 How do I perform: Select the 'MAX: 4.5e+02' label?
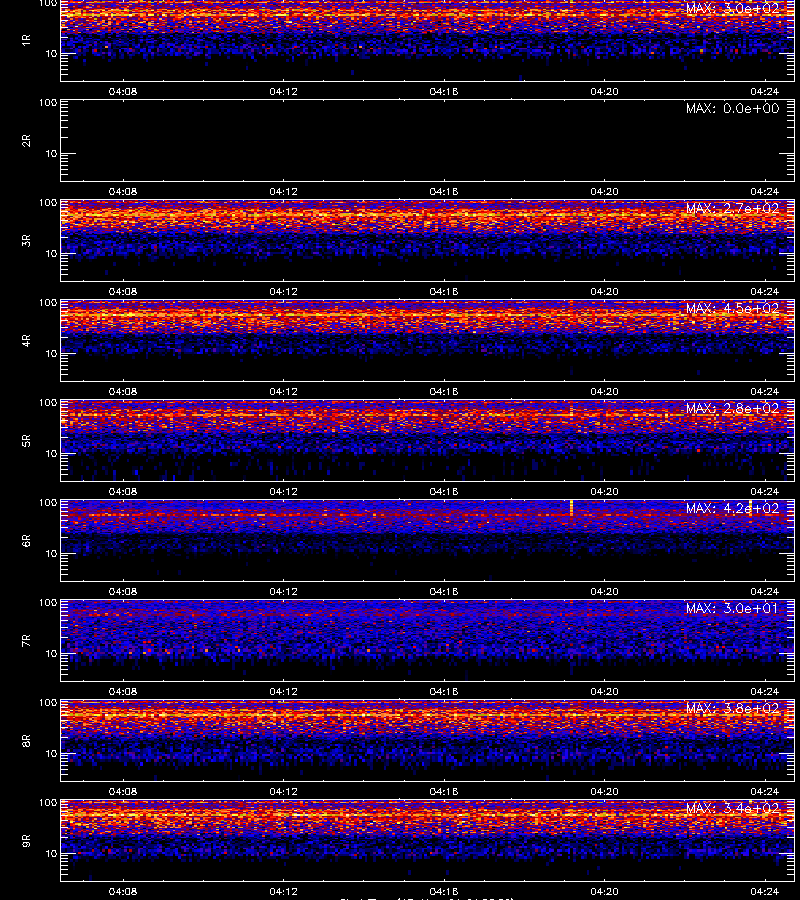732,308
